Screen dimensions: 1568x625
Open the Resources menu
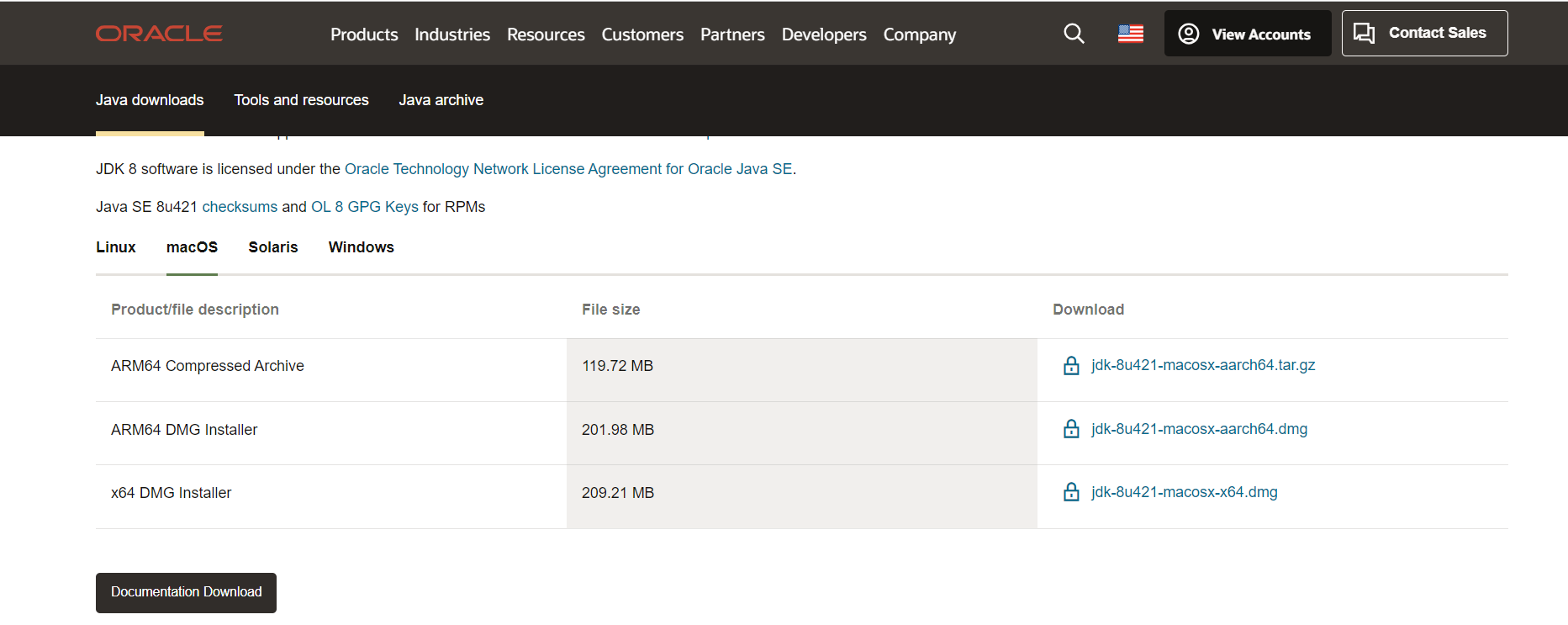pyautogui.click(x=546, y=34)
